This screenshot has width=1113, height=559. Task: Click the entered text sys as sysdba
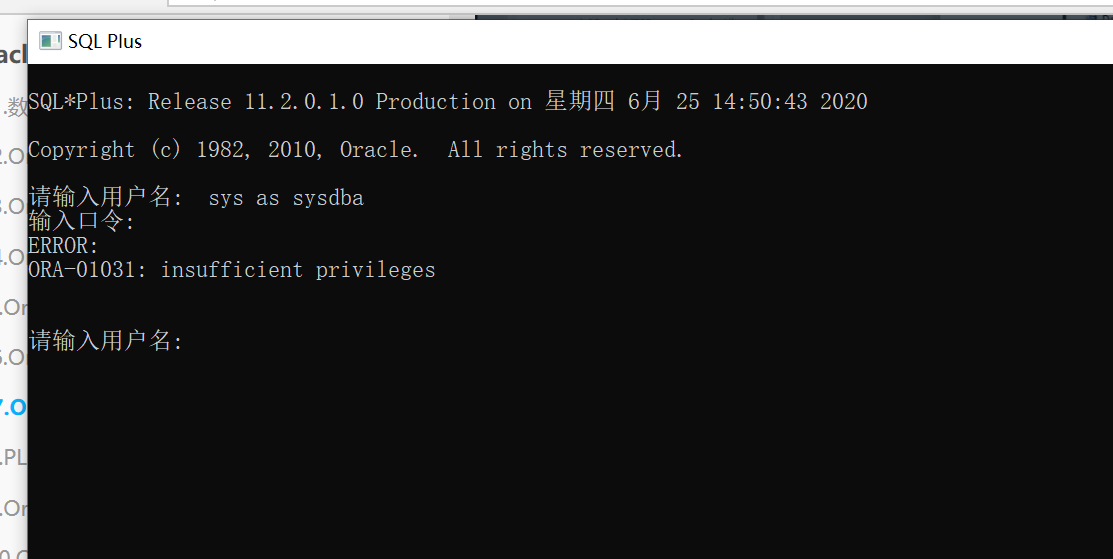click(286, 198)
